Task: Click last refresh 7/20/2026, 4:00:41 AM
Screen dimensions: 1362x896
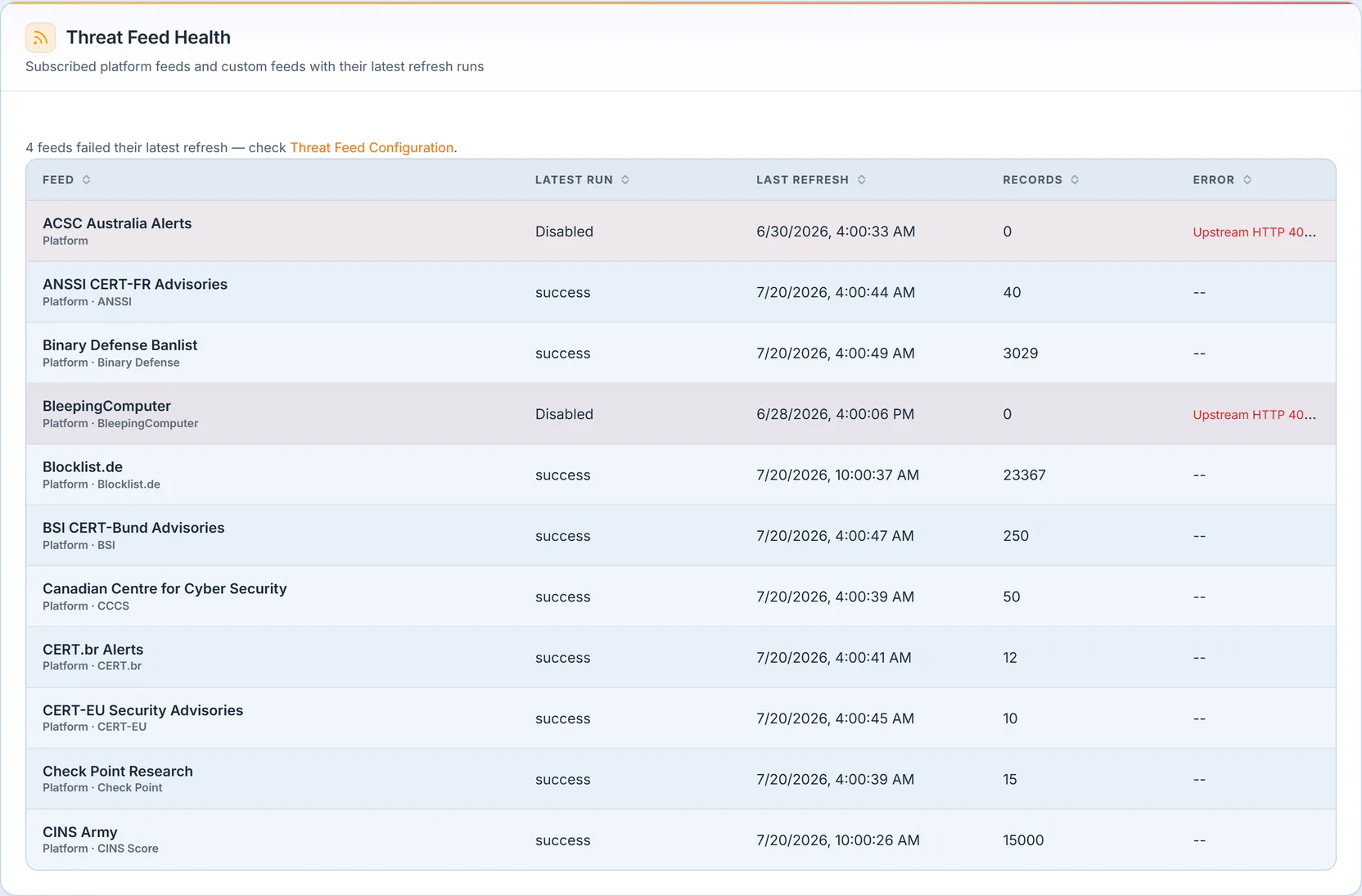Action: 833,658
